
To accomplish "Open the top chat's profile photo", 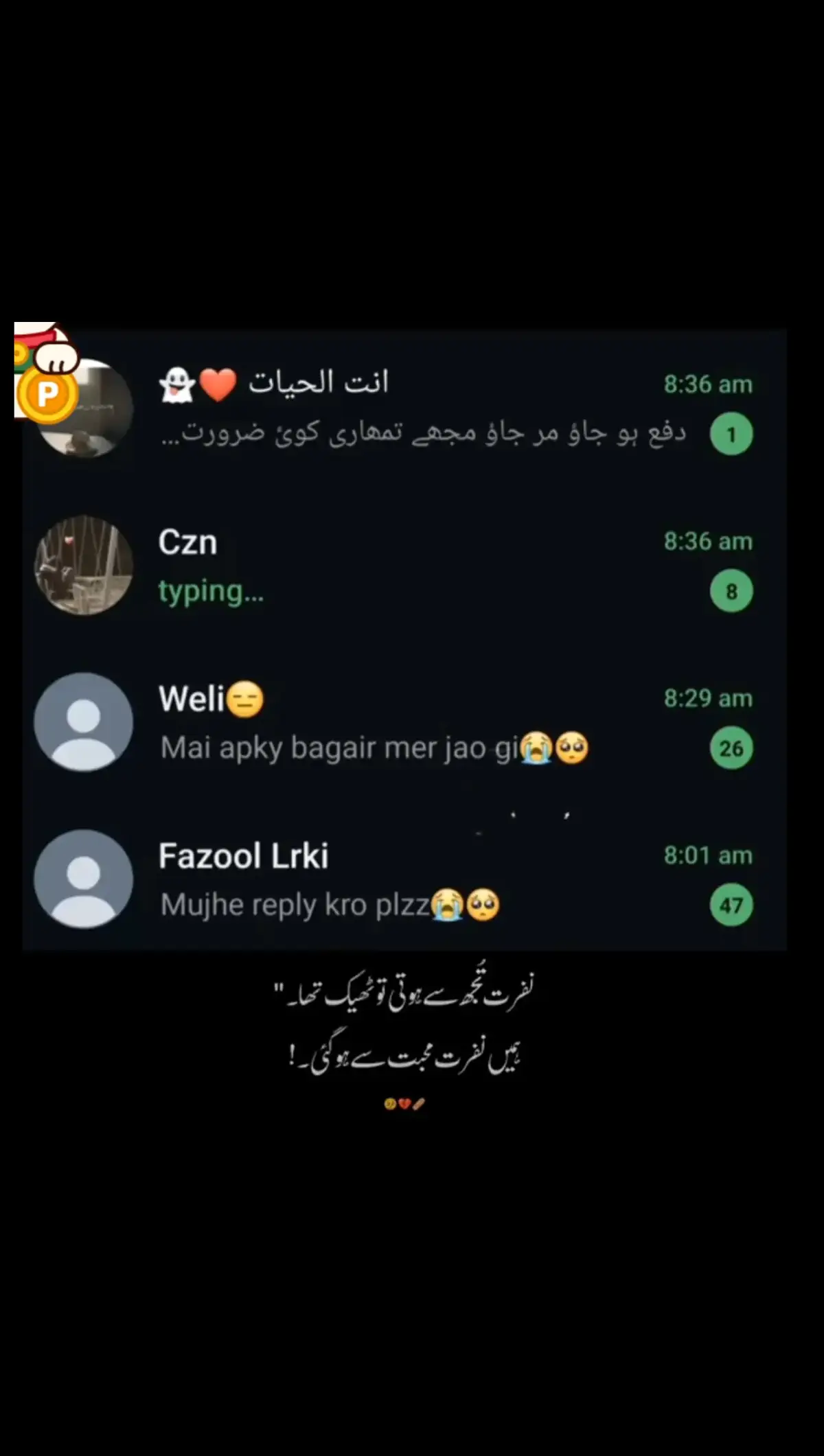I will (x=84, y=408).
